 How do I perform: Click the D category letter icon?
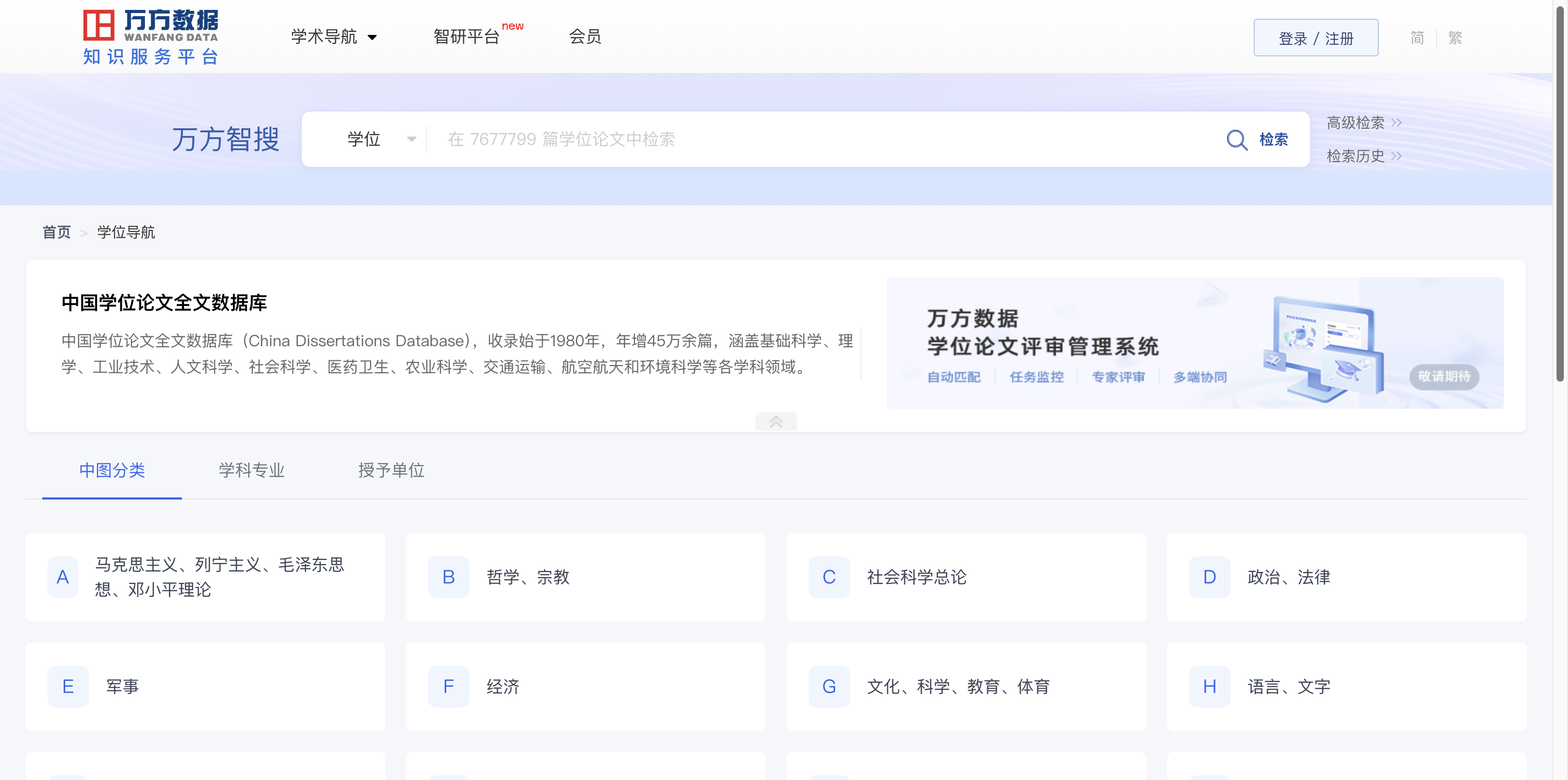coord(1209,577)
